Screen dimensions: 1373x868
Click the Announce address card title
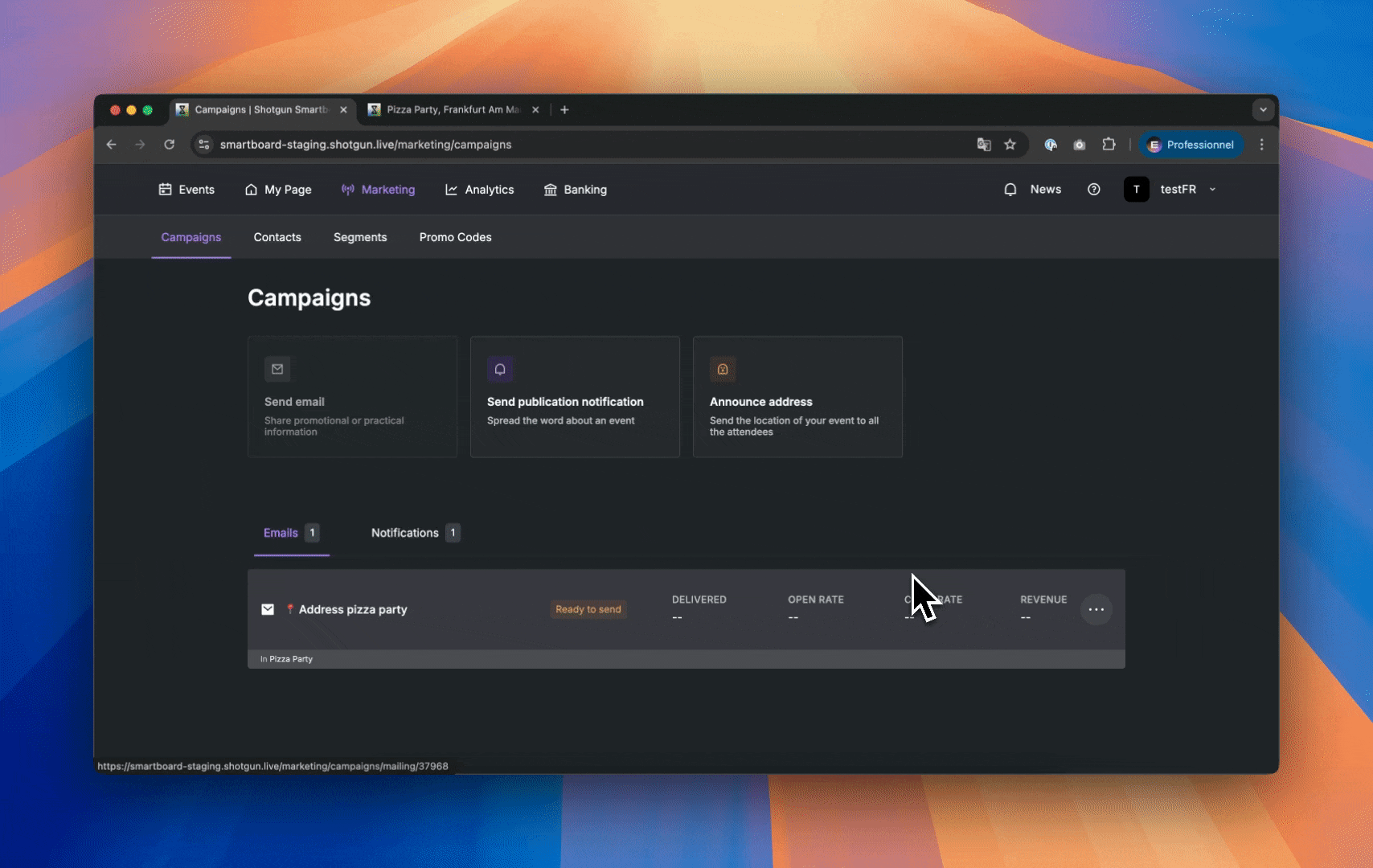click(761, 402)
